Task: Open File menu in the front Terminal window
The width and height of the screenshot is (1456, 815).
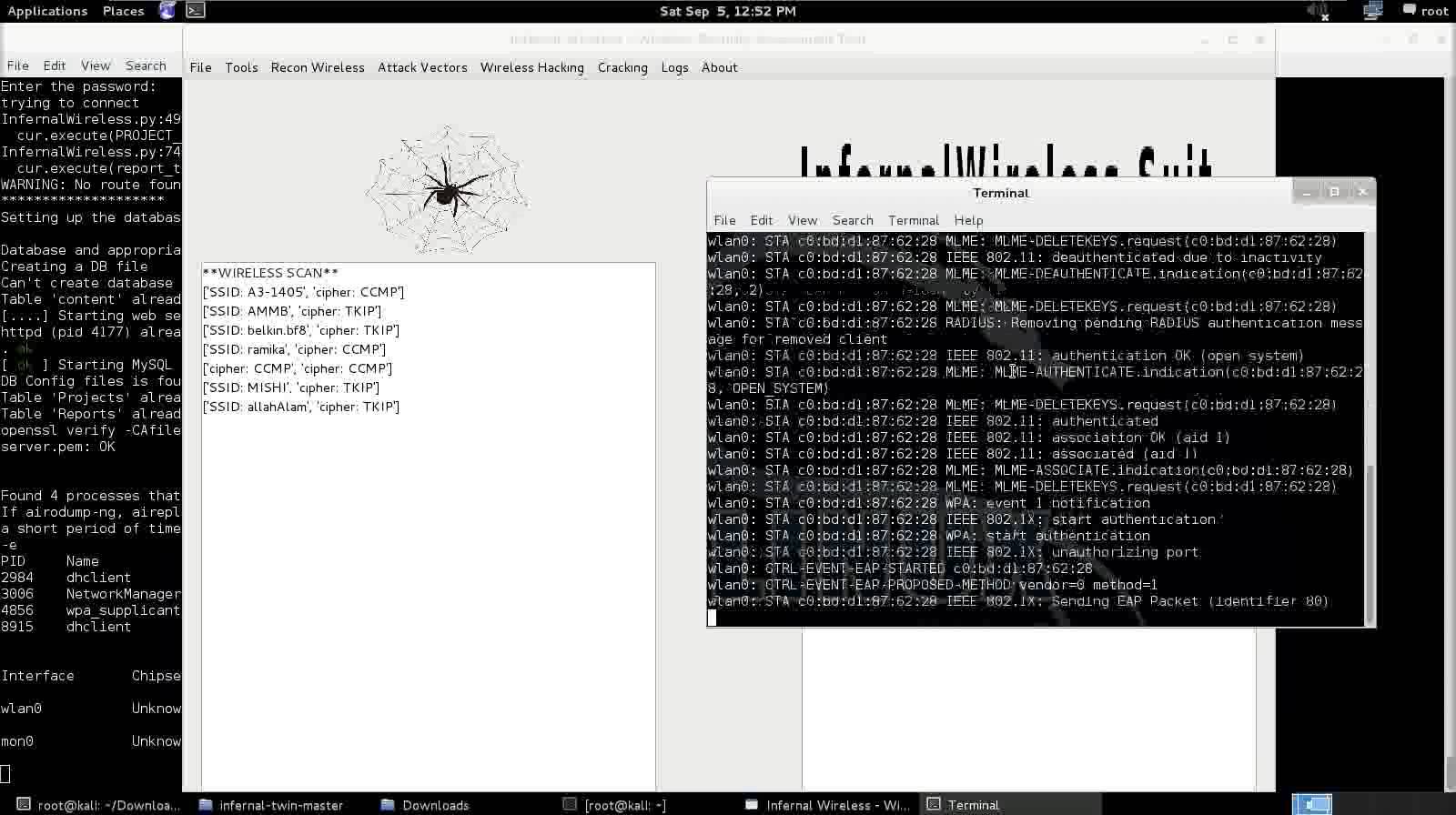Action: (x=724, y=220)
